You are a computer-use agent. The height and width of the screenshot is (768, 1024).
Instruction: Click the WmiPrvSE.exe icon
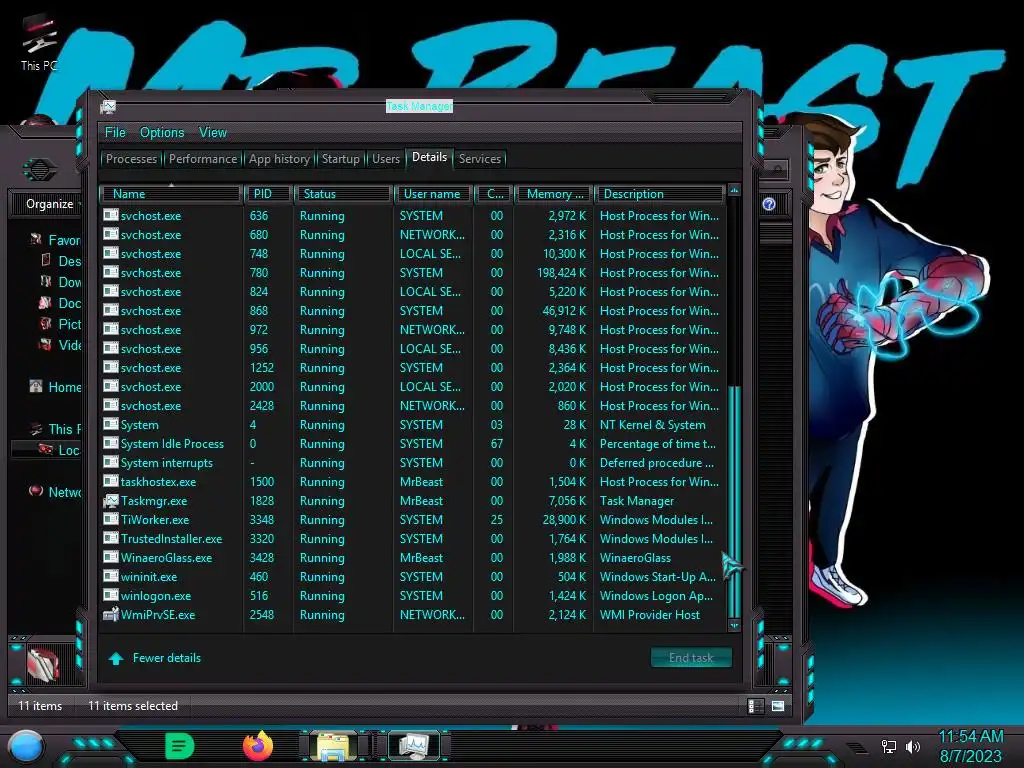pyautogui.click(x=111, y=614)
